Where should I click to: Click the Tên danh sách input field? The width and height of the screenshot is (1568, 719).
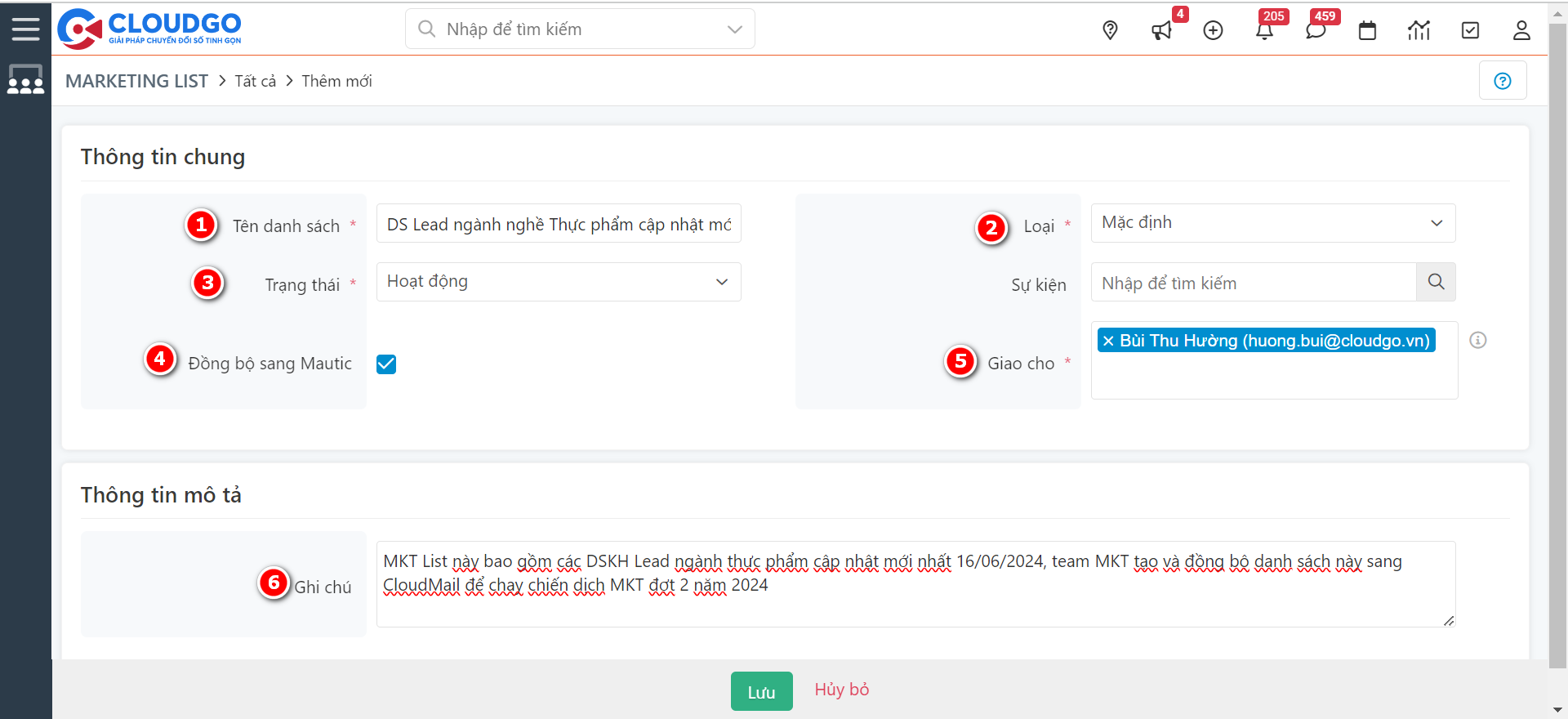coord(558,224)
